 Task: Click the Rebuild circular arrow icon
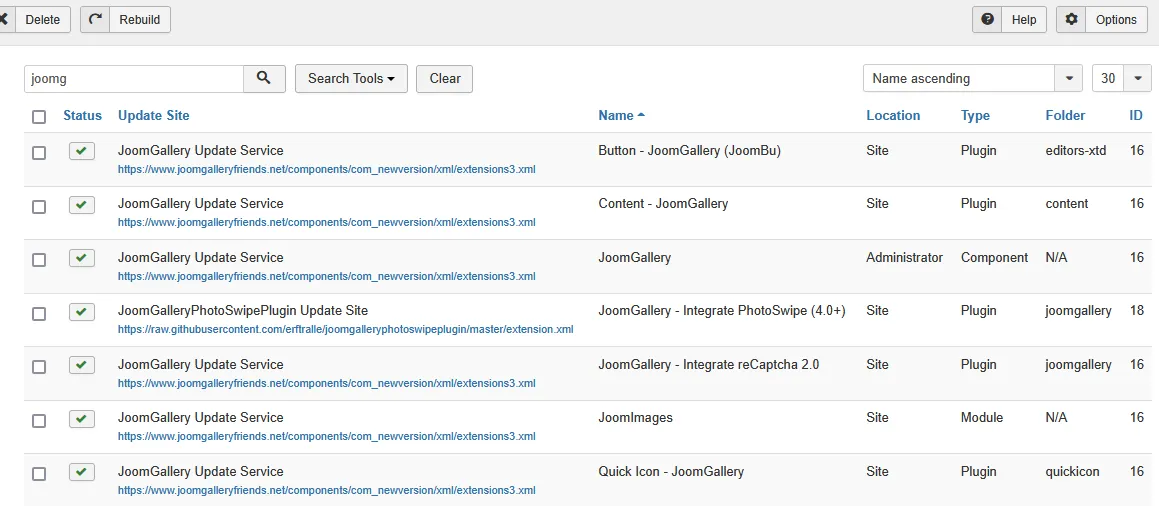95,19
